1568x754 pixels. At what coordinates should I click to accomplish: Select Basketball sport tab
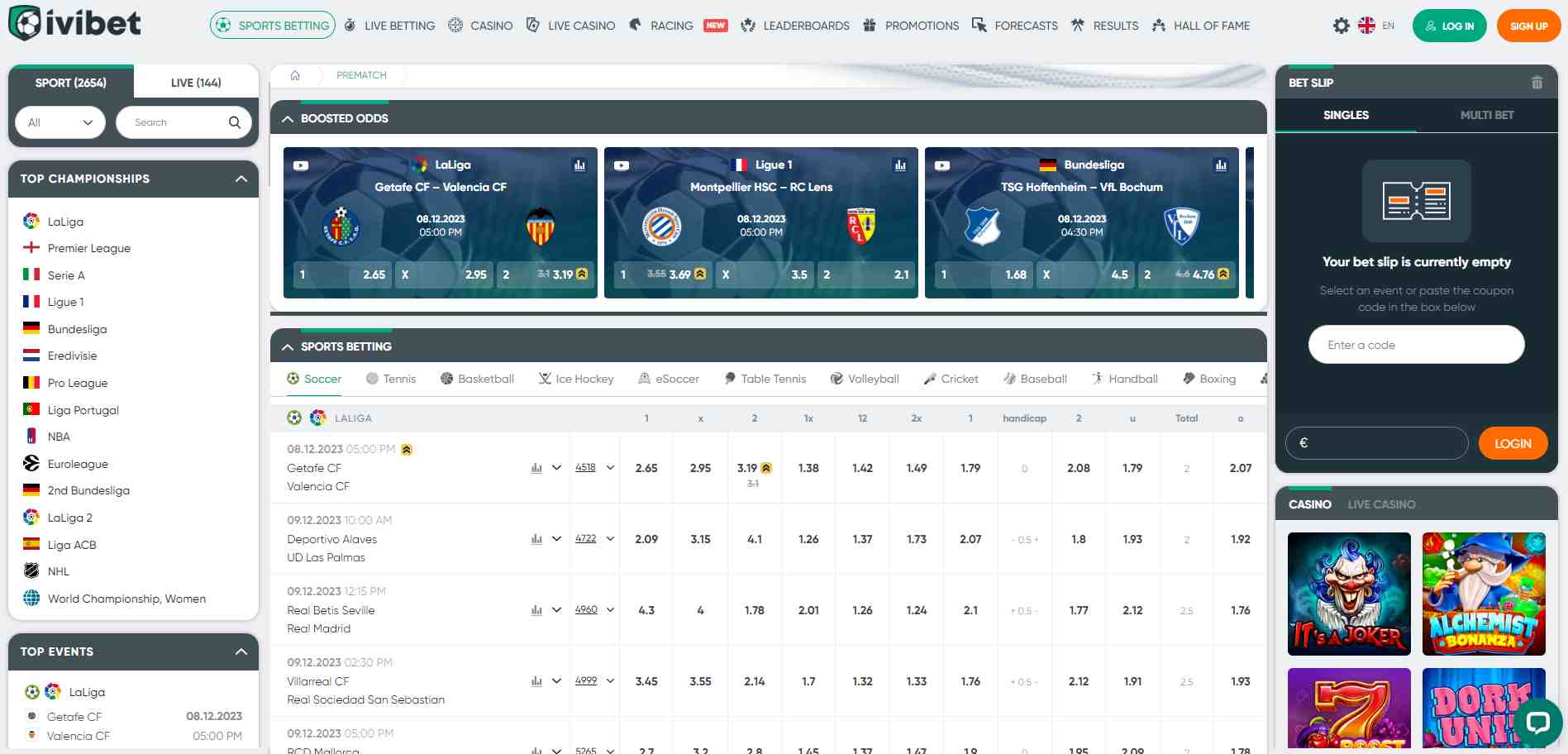coord(477,379)
